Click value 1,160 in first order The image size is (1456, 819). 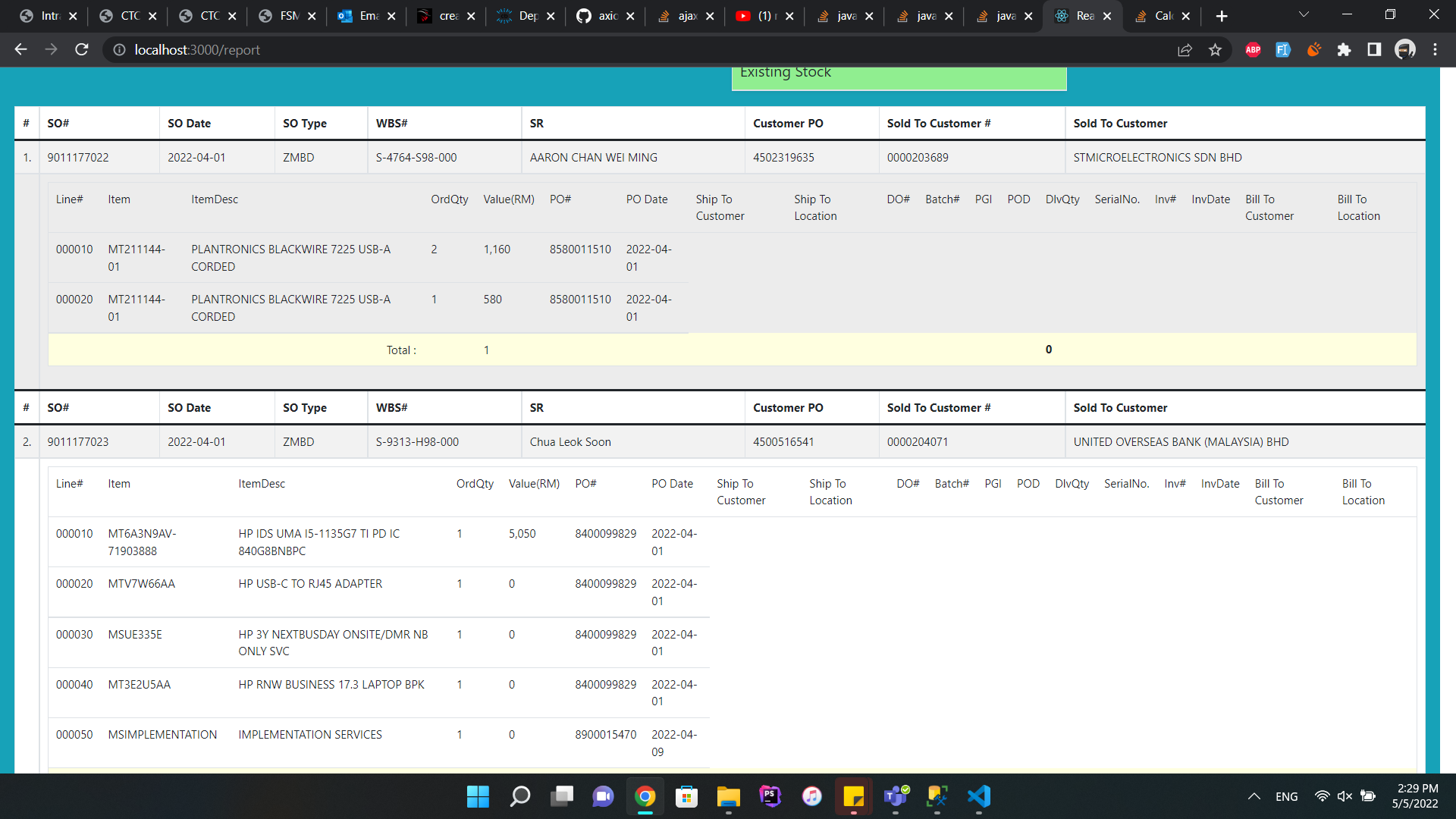tap(497, 249)
